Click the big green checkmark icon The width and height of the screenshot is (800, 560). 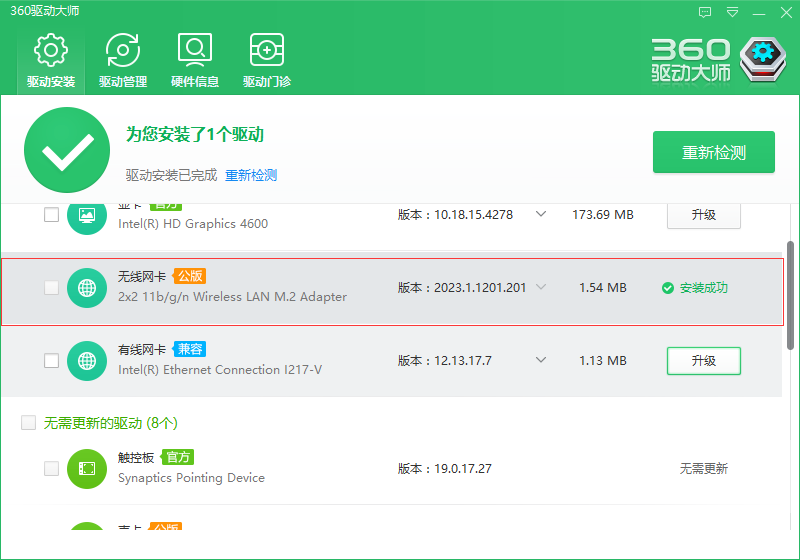coord(67,150)
